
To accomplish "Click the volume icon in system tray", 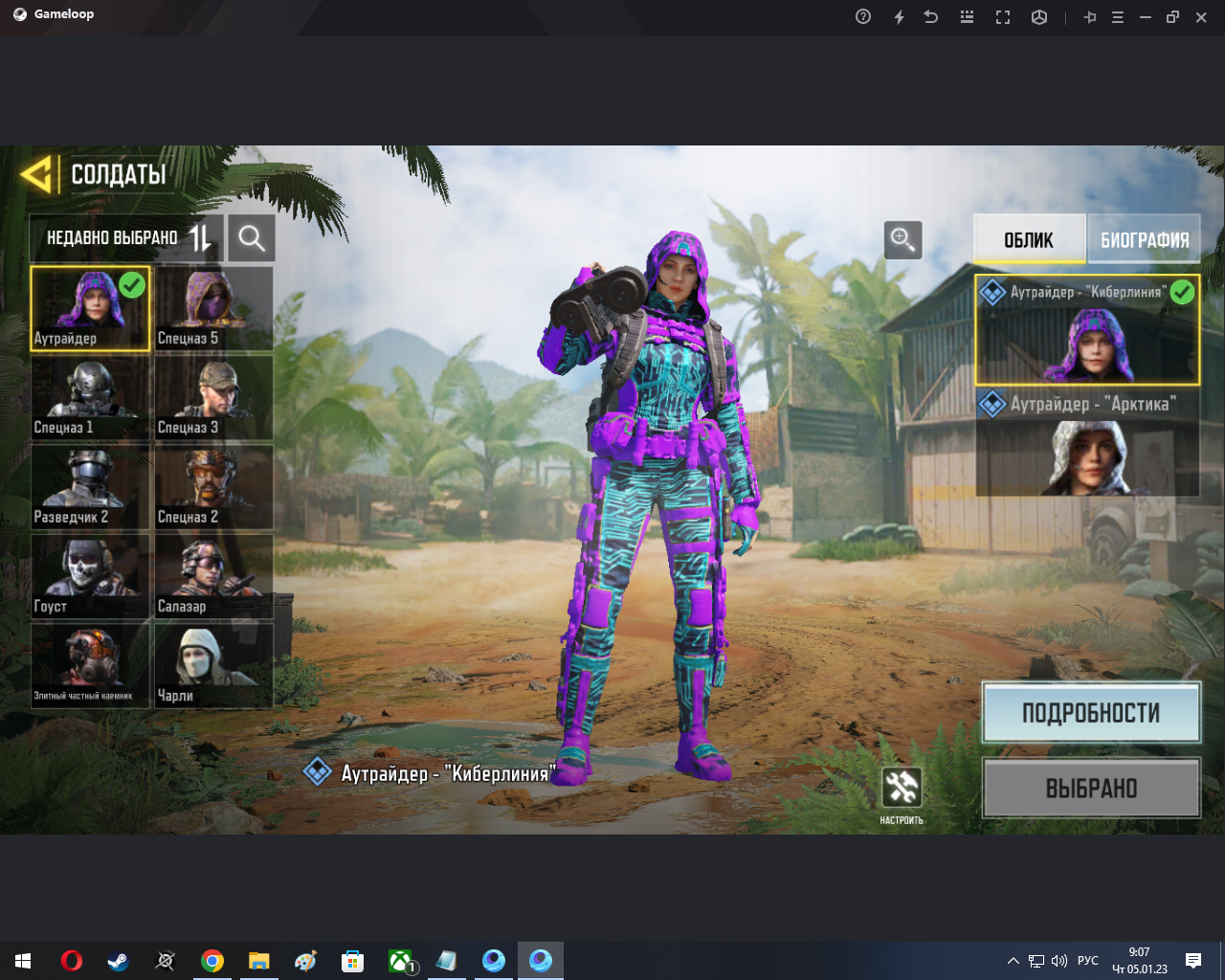I will pos(1059,960).
